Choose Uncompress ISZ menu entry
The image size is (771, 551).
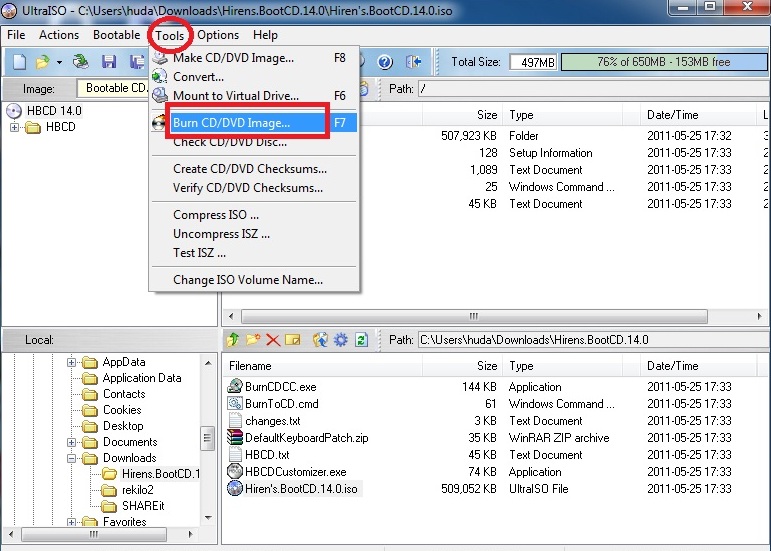pos(254,234)
